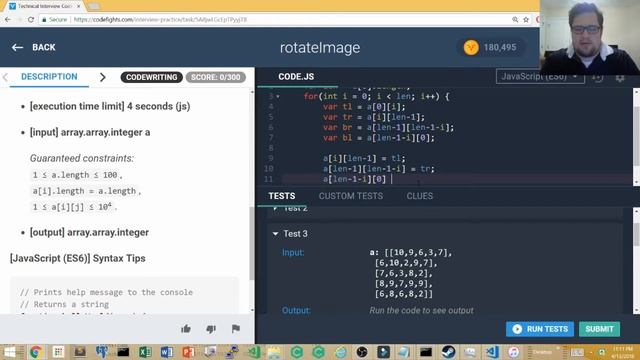
Task: Go to previous tab with left chevron
Action: [x=5, y=77]
